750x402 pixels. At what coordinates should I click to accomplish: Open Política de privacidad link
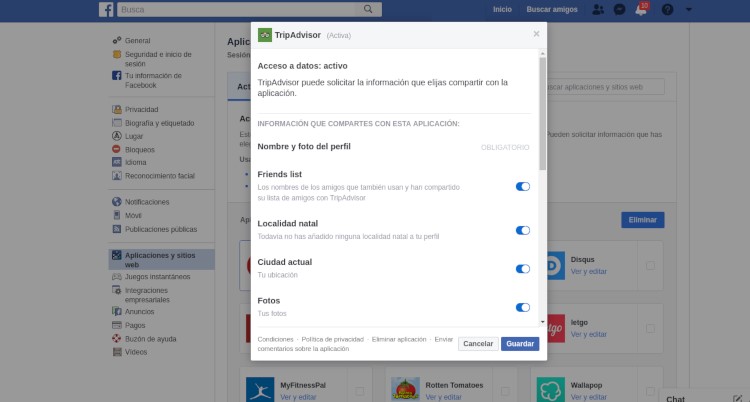point(332,339)
